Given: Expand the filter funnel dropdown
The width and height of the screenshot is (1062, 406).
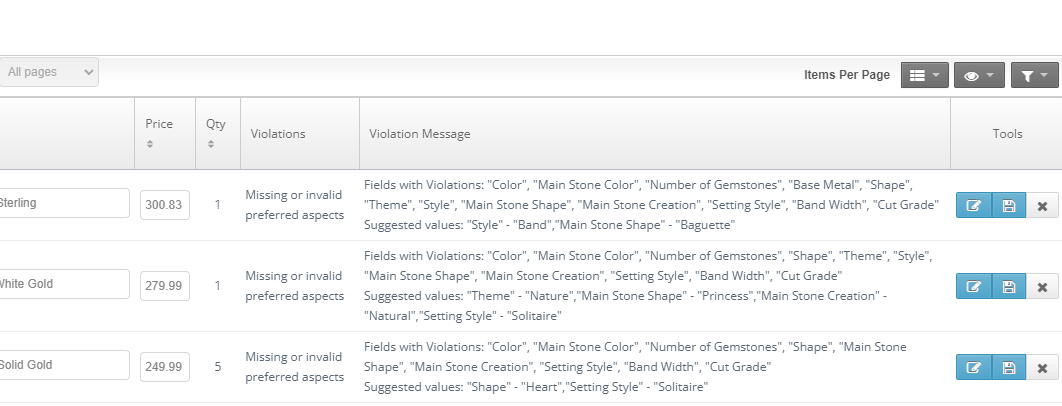Looking at the screenshot, I should [1034, 75].
